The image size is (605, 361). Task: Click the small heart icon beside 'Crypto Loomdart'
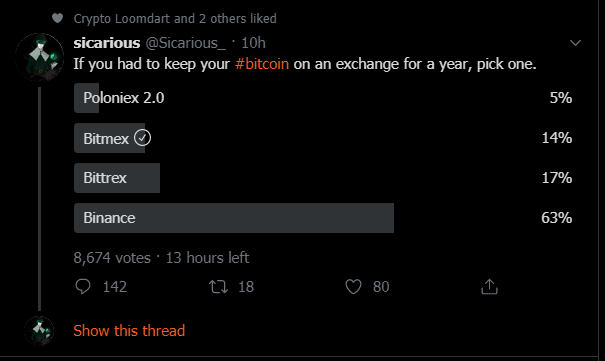57,18
